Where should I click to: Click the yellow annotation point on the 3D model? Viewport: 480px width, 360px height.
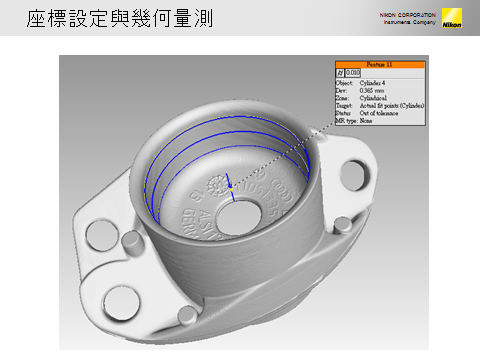[231, 189]
